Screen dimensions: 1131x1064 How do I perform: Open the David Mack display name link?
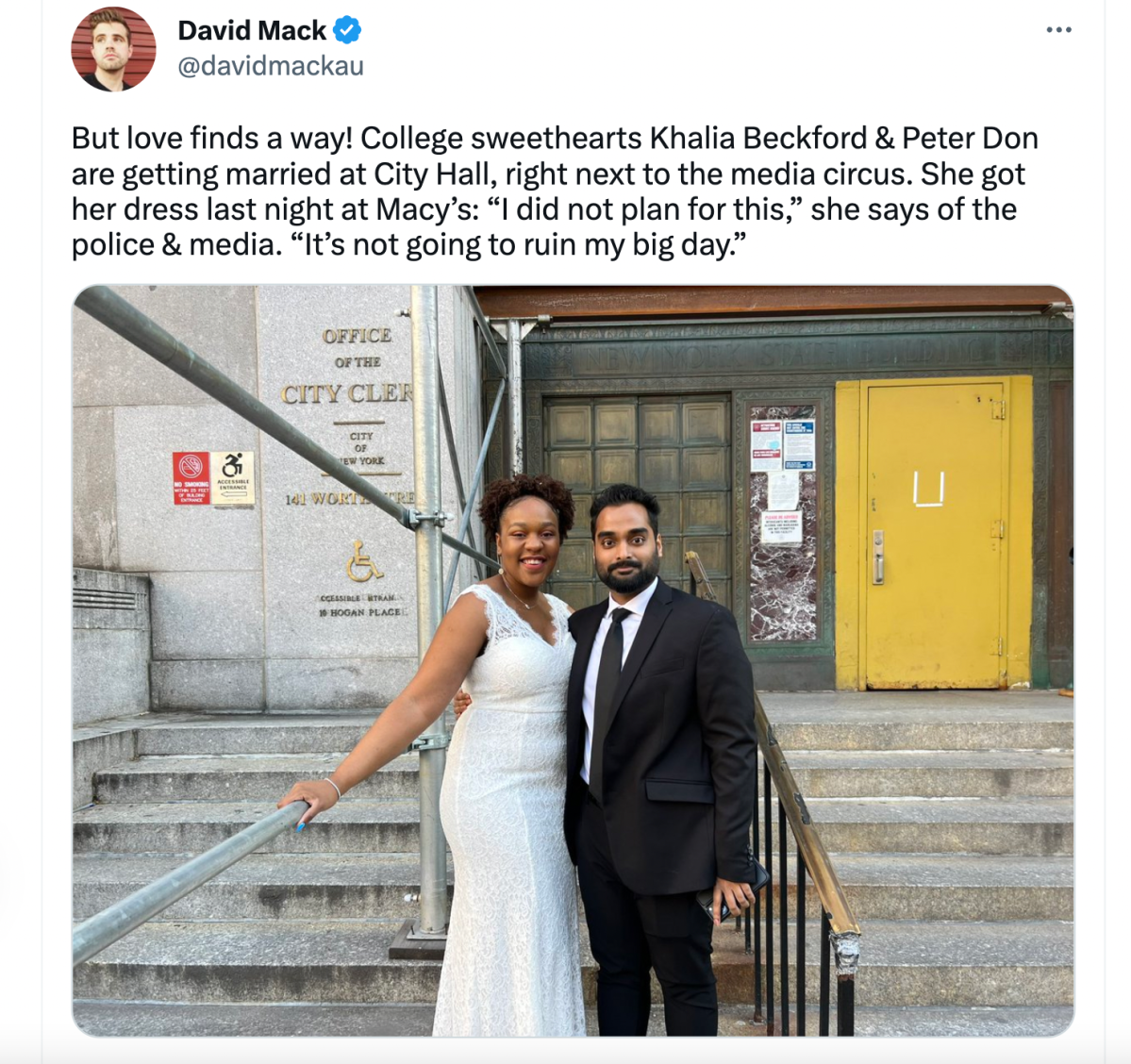click(252, 30)
